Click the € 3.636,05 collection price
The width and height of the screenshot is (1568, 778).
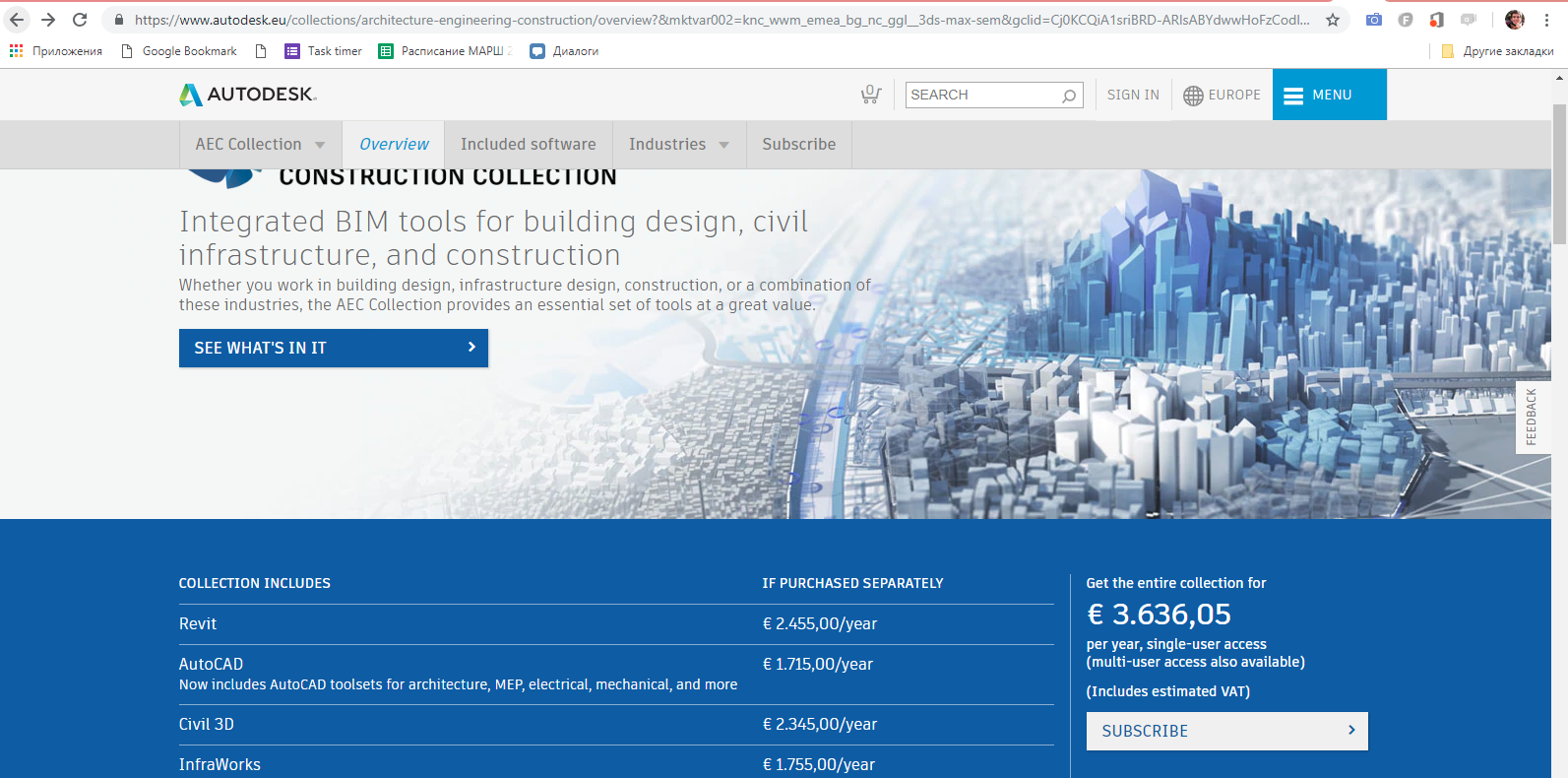click(x=1159, y=615)
